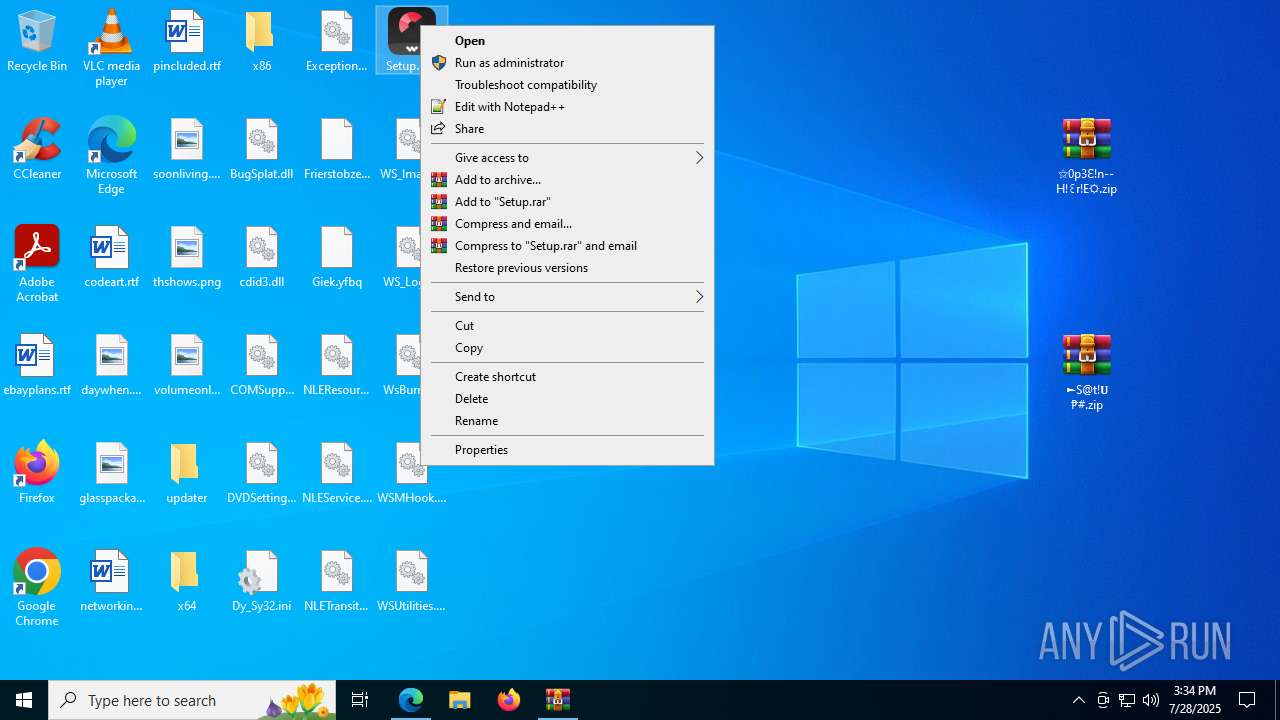This screenshot has height=720, width=1280.
Task: Select the CCleaner desktop shortcut
Action: tap(37, 149)
